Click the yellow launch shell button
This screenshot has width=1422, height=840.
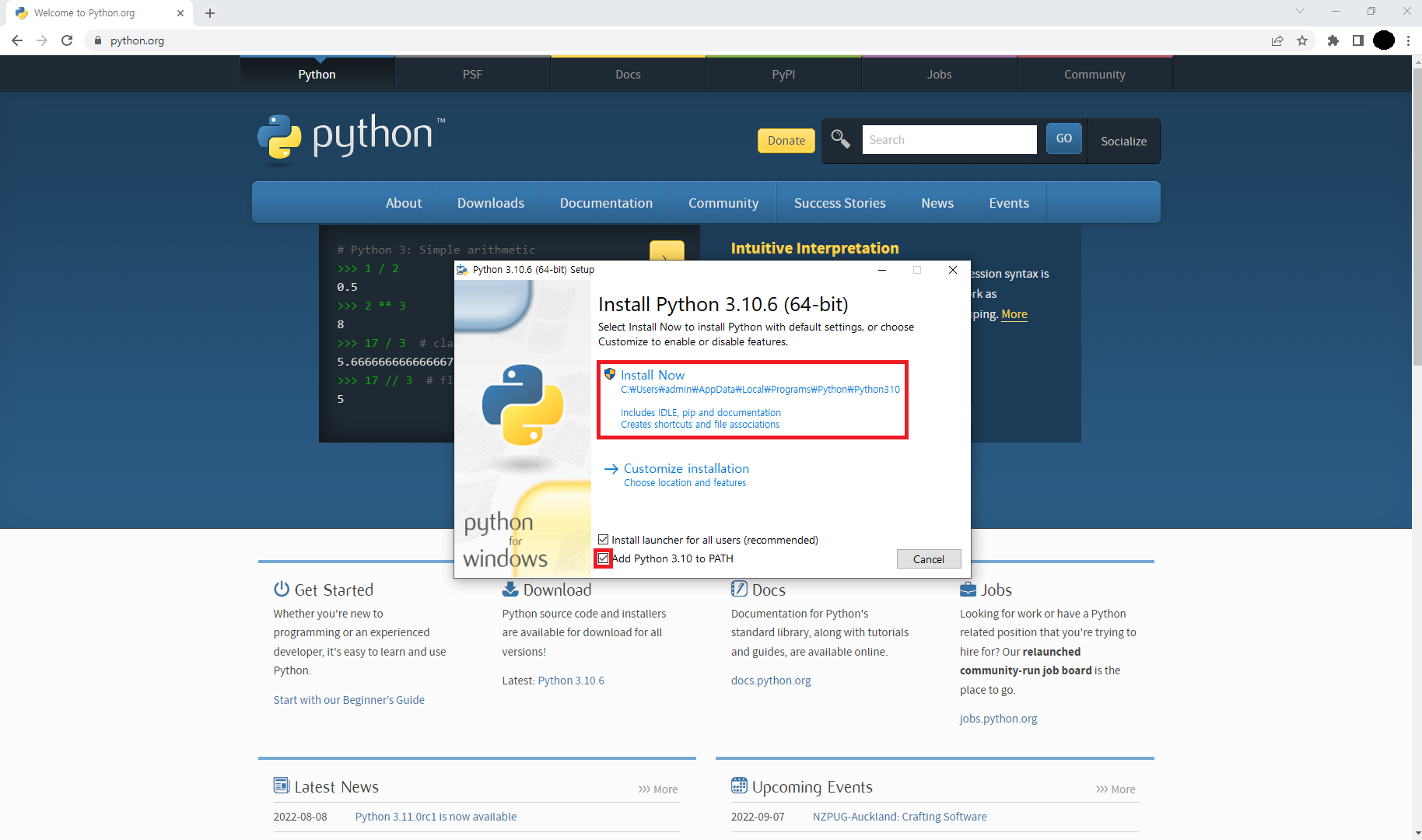[667, 252]
